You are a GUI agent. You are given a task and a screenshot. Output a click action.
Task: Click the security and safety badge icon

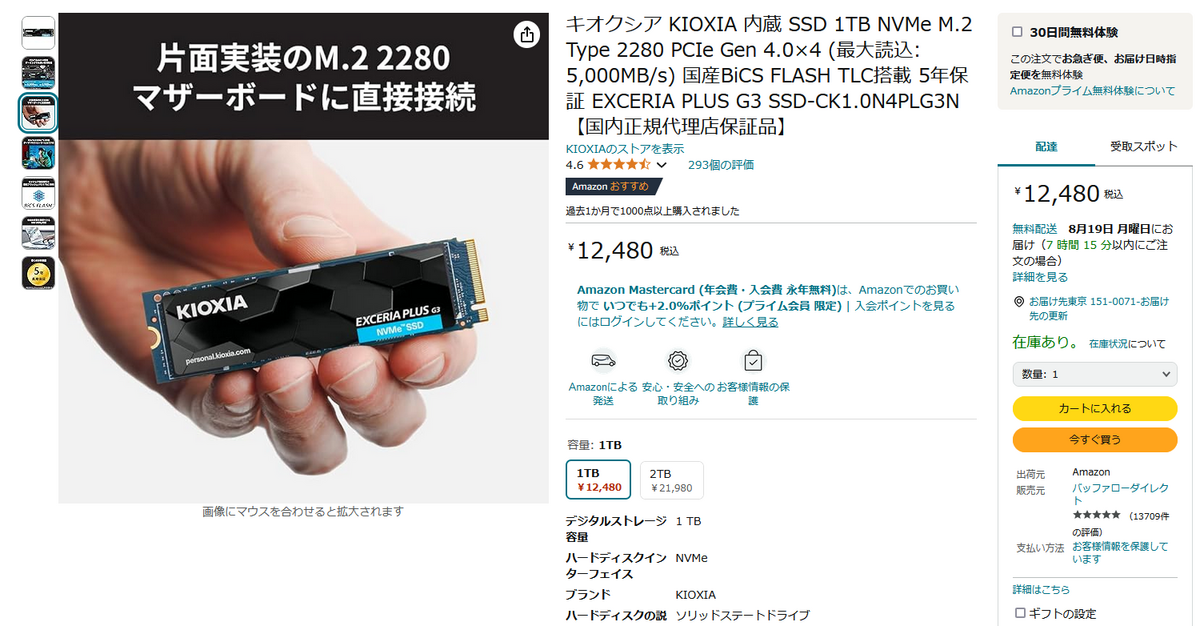(678, 360)
